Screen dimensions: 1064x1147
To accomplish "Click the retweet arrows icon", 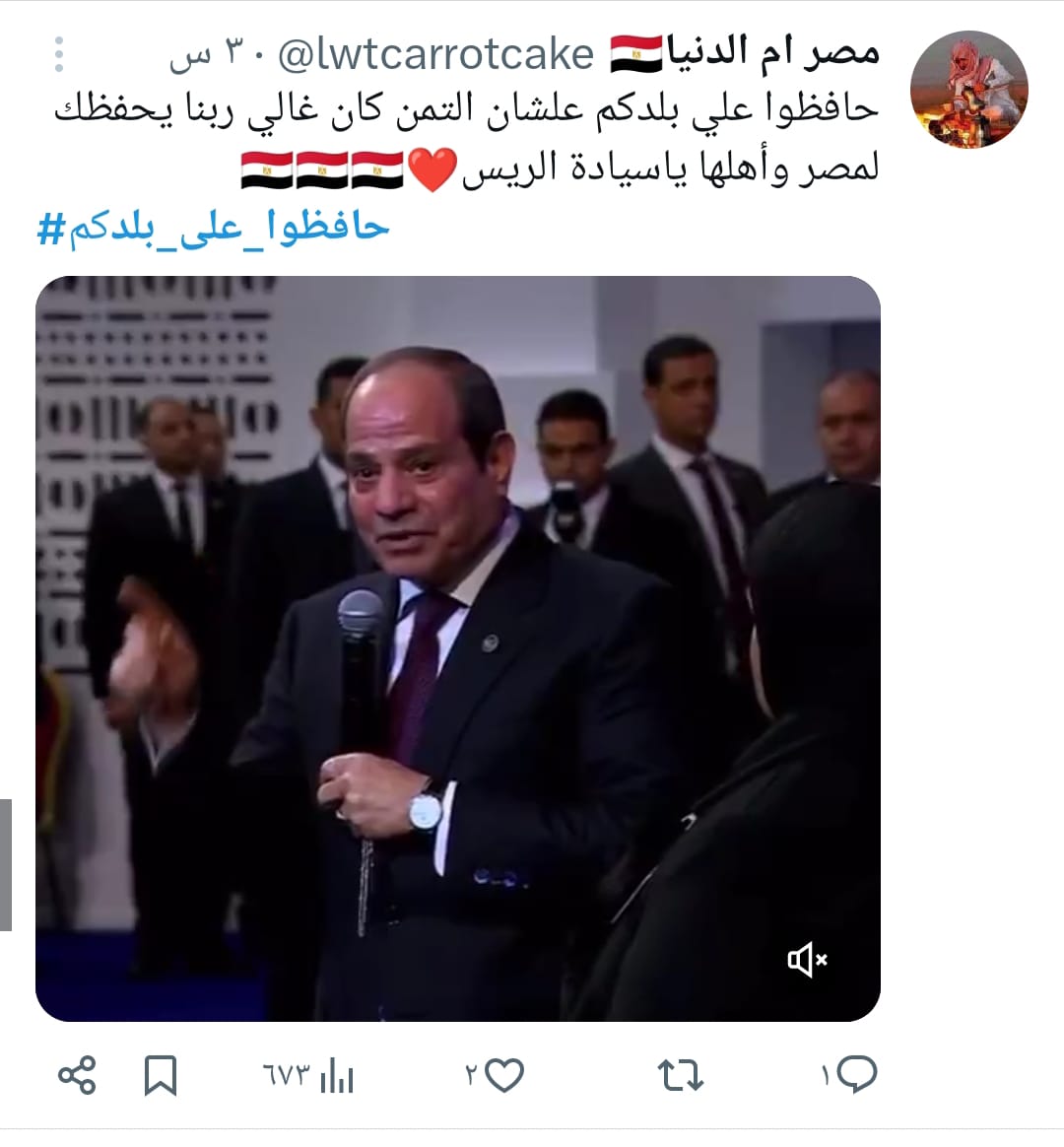I will [x=681, y=1076].
